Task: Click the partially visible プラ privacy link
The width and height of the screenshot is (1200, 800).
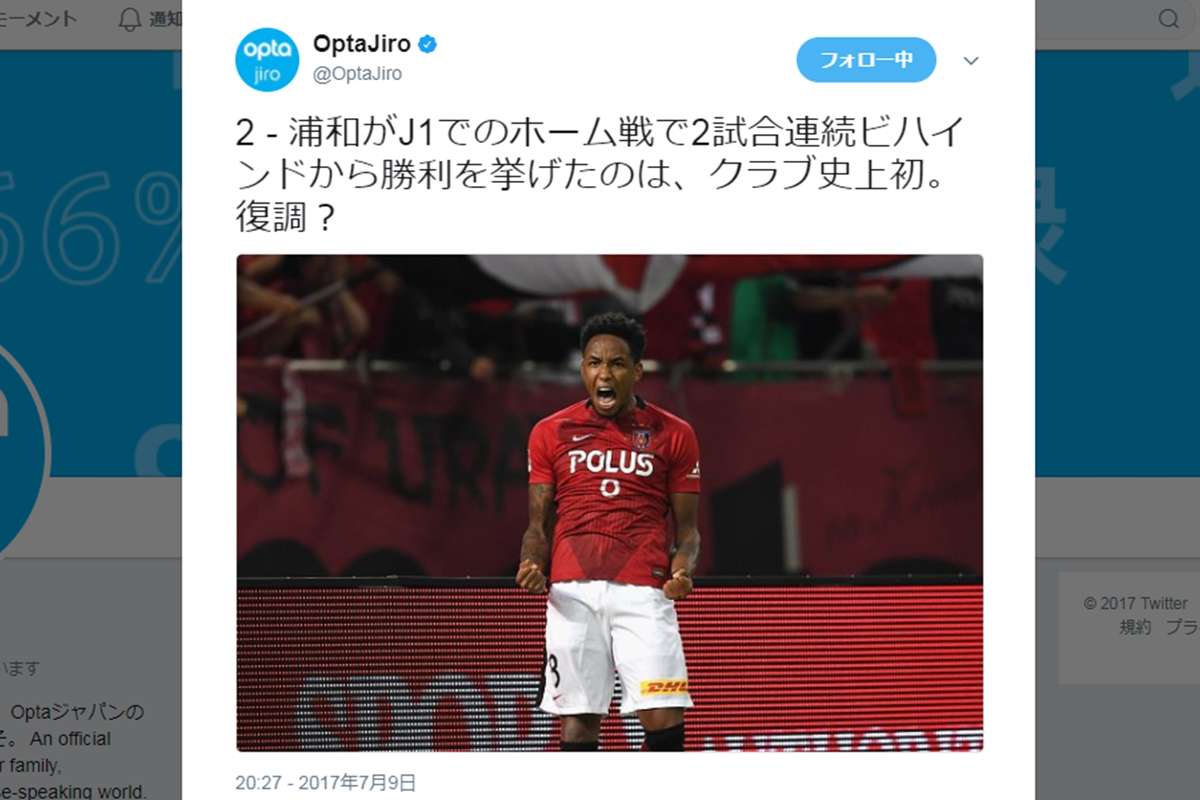Action: point(1182,627)
